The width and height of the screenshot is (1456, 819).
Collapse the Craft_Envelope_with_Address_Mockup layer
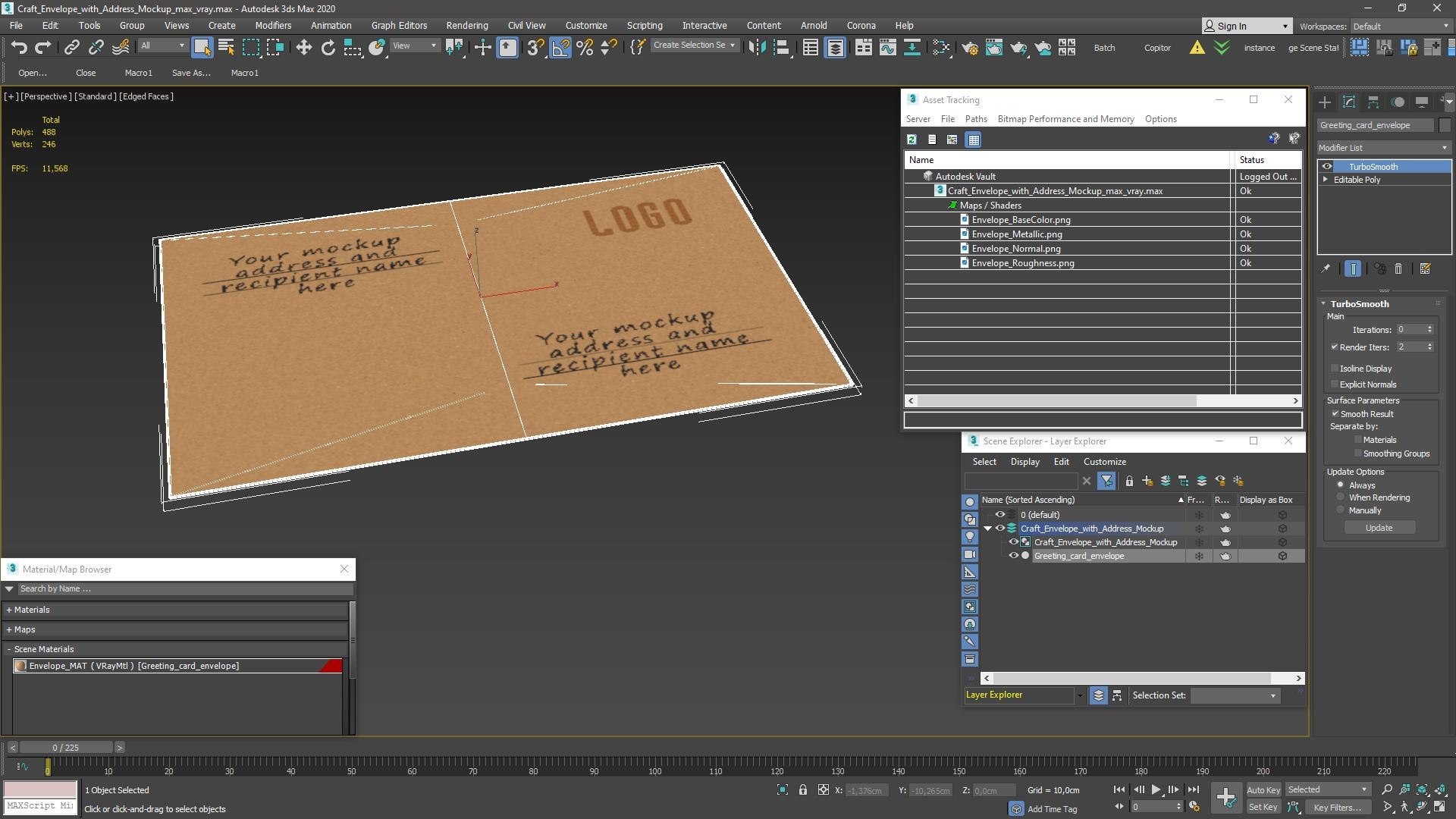pyautogui.click(x=987, y=529)
